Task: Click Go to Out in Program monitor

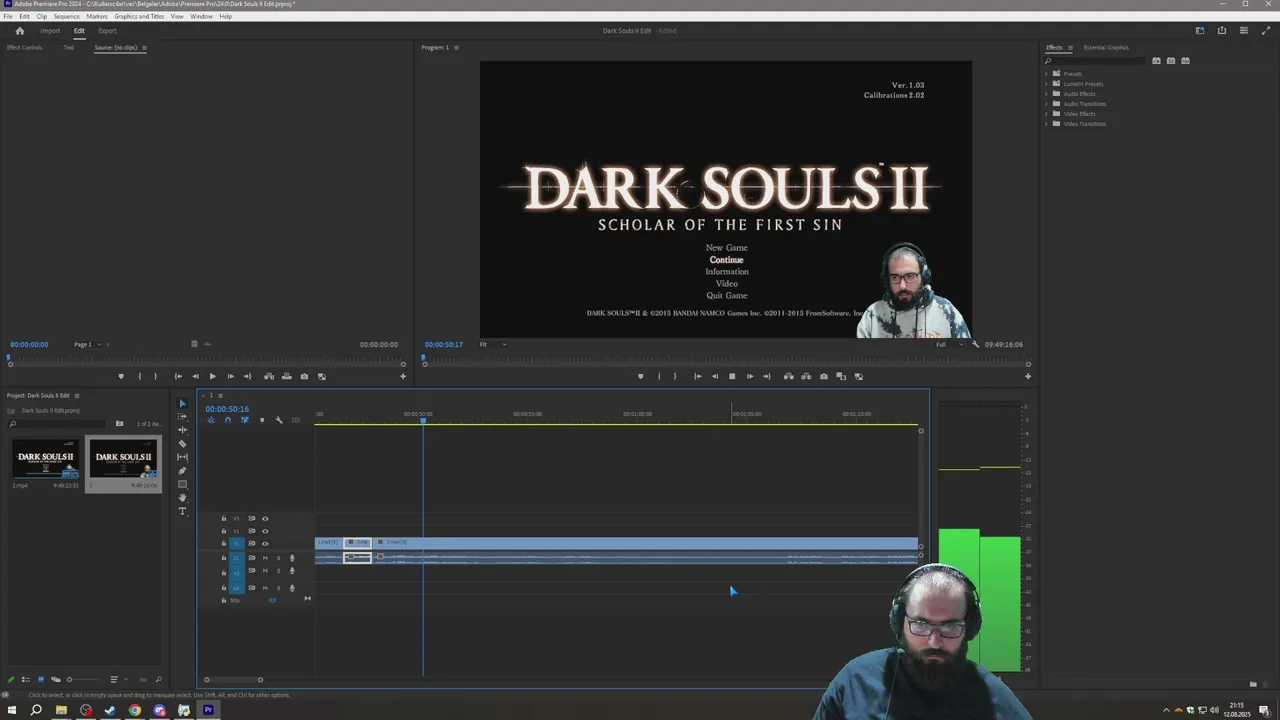Action: (767, 376)
